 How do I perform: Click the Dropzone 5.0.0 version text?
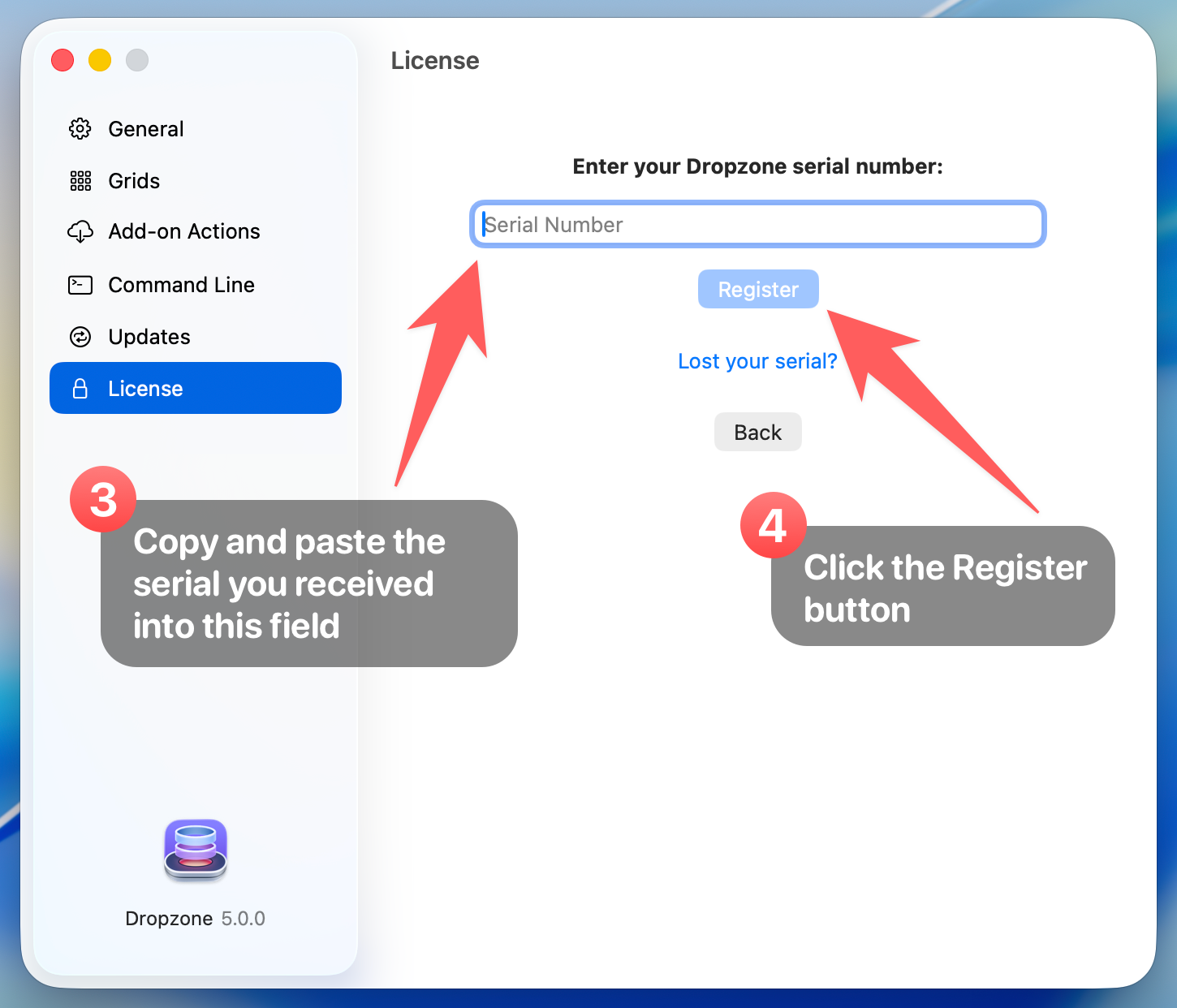pos(196,919)
